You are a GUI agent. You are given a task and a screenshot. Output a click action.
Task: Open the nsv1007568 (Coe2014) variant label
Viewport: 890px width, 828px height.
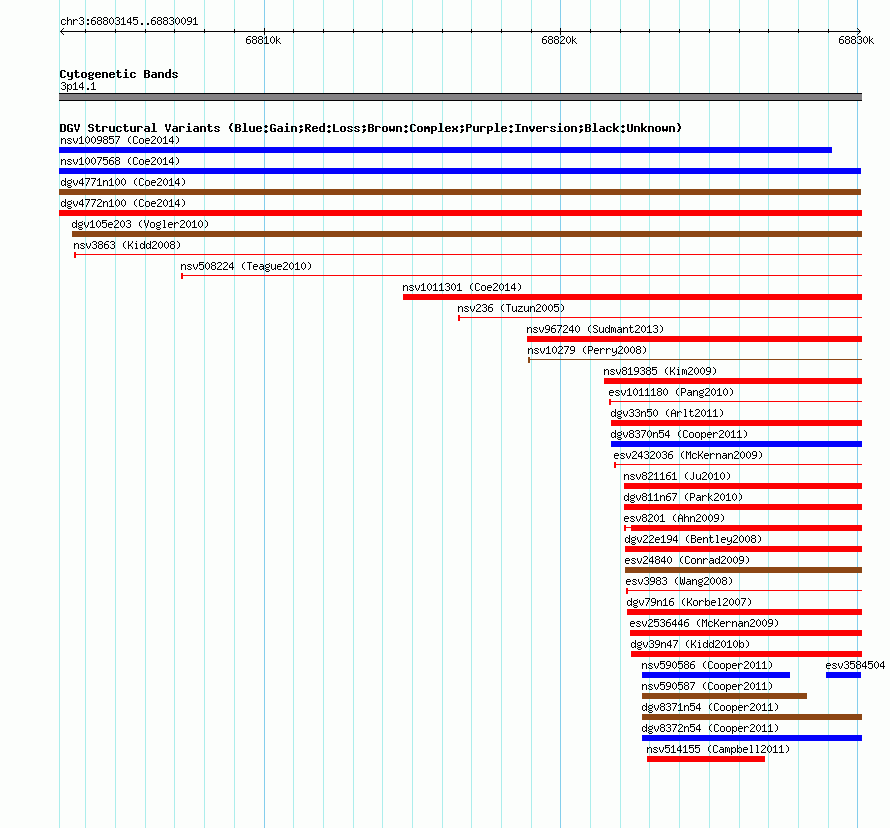pos(120,161)
